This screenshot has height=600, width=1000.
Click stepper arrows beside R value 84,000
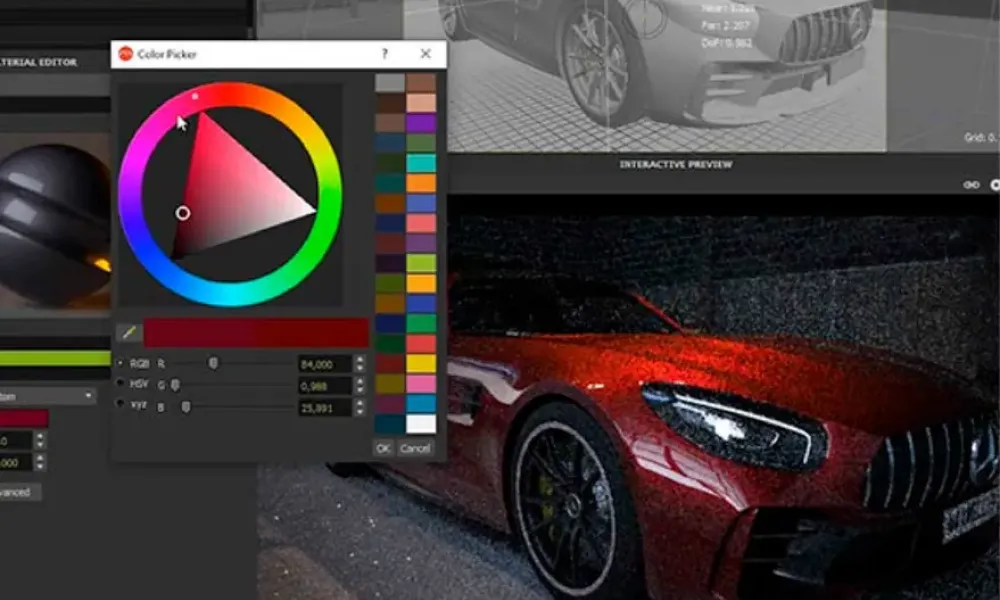(x=360, y=363)
